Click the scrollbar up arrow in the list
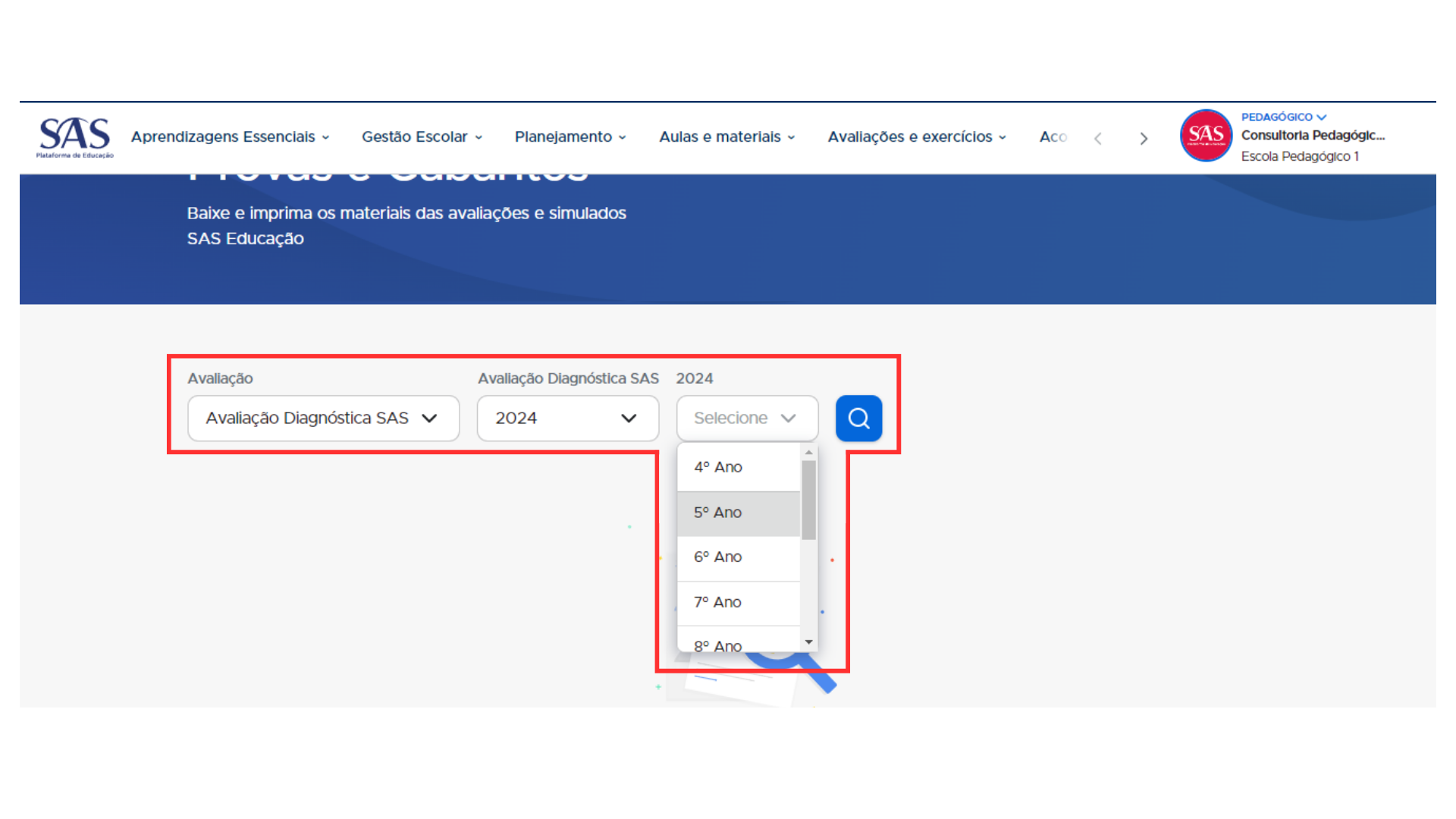This screenshot has height=819, width=1456. point(808,452)
